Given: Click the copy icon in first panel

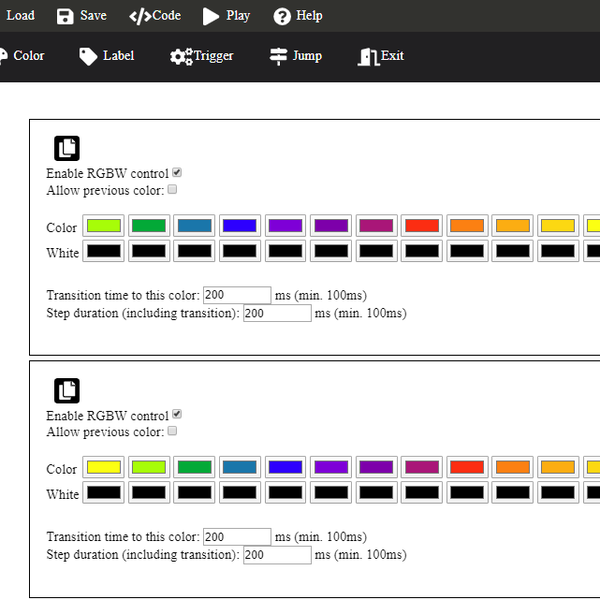Looking at the screenshot, I should tap(67, 148).
